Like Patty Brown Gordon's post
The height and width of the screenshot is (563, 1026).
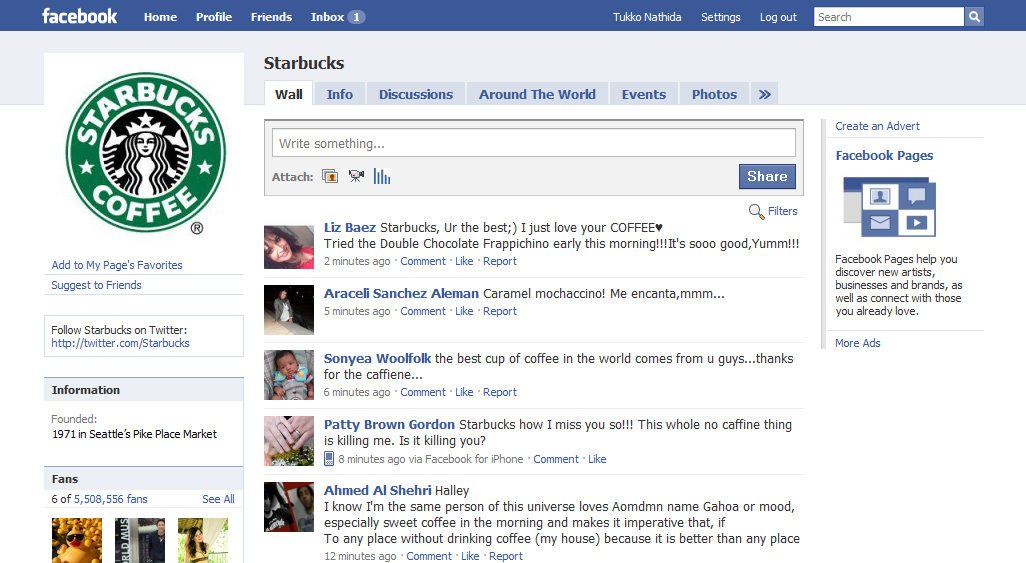pyautogui.click(x=597, y=460)
